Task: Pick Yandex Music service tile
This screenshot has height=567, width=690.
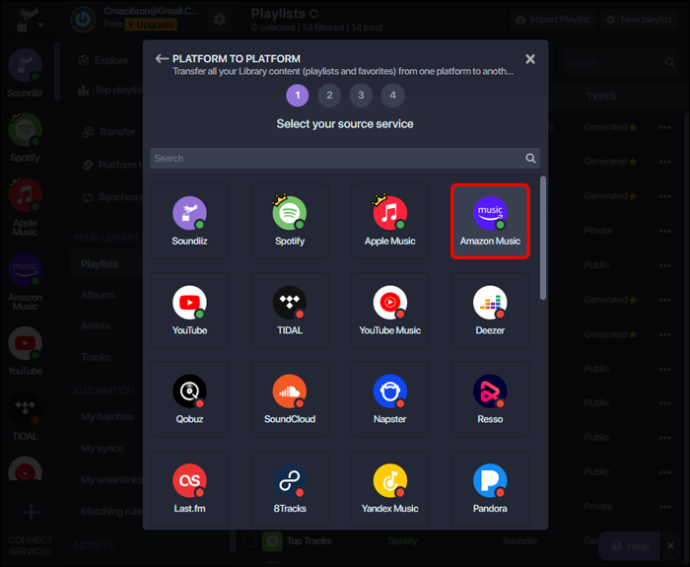Action: (x=390, y=489)
